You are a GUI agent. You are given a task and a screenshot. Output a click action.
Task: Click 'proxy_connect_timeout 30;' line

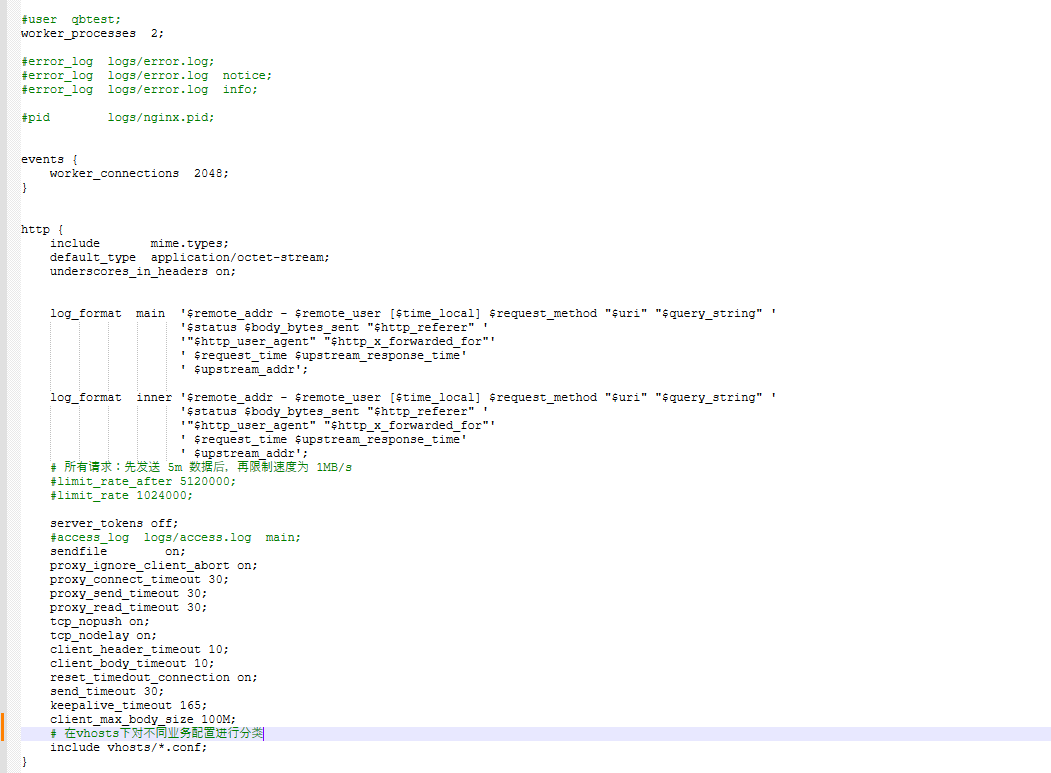(x=139, y=580)
